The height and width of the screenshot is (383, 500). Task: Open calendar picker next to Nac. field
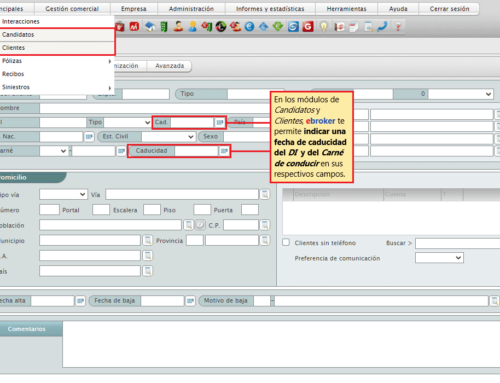pos(89,136)
